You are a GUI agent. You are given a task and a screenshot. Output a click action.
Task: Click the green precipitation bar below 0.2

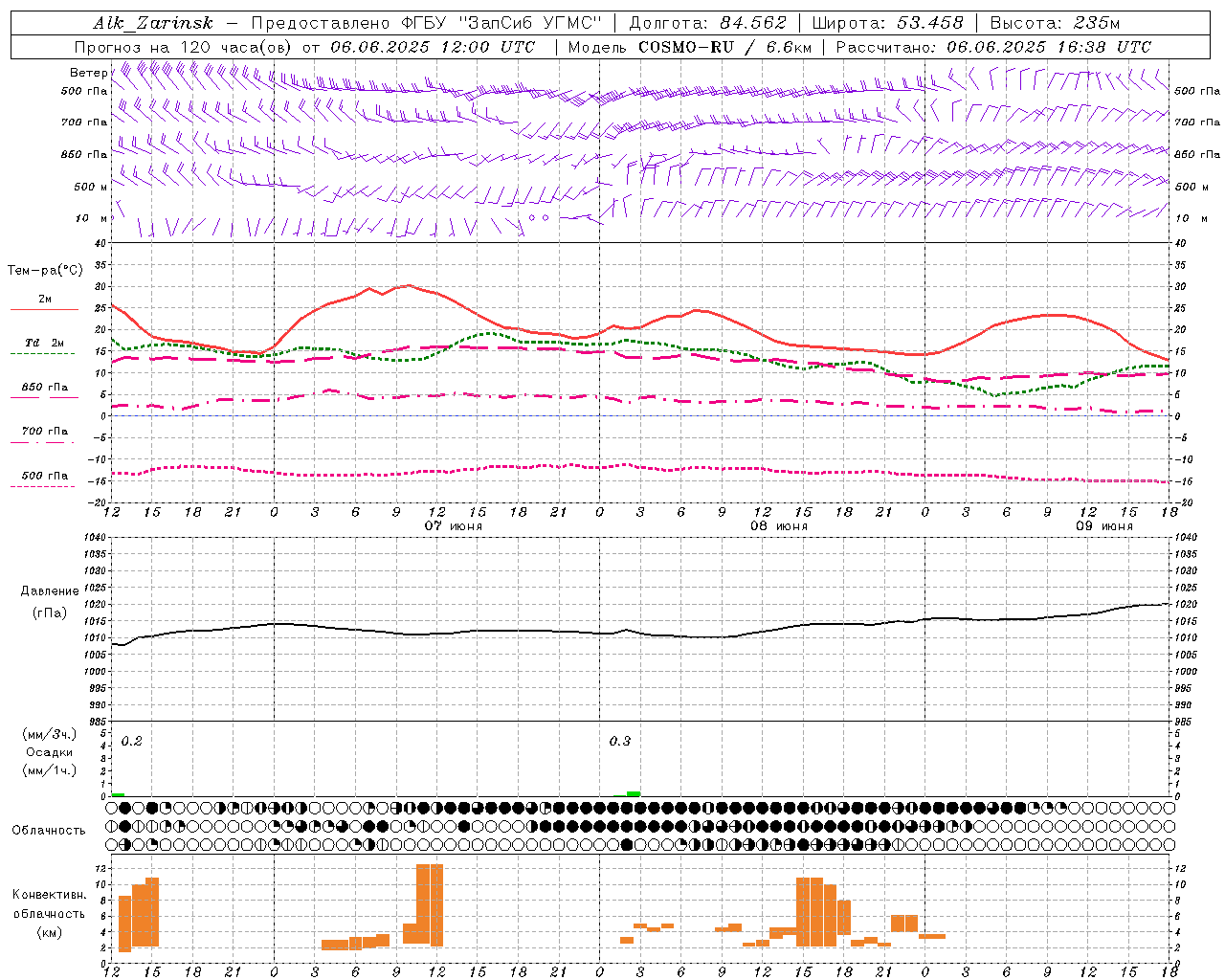click(x=118, y=794)
